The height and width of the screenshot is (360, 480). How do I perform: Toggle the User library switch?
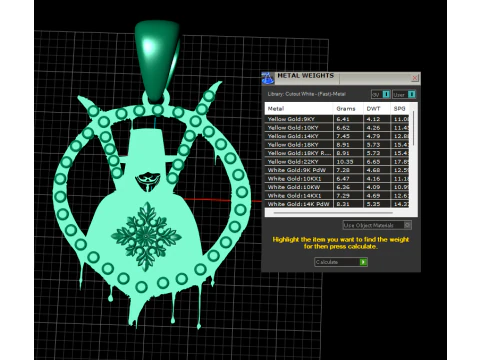(x=404, y=95)
